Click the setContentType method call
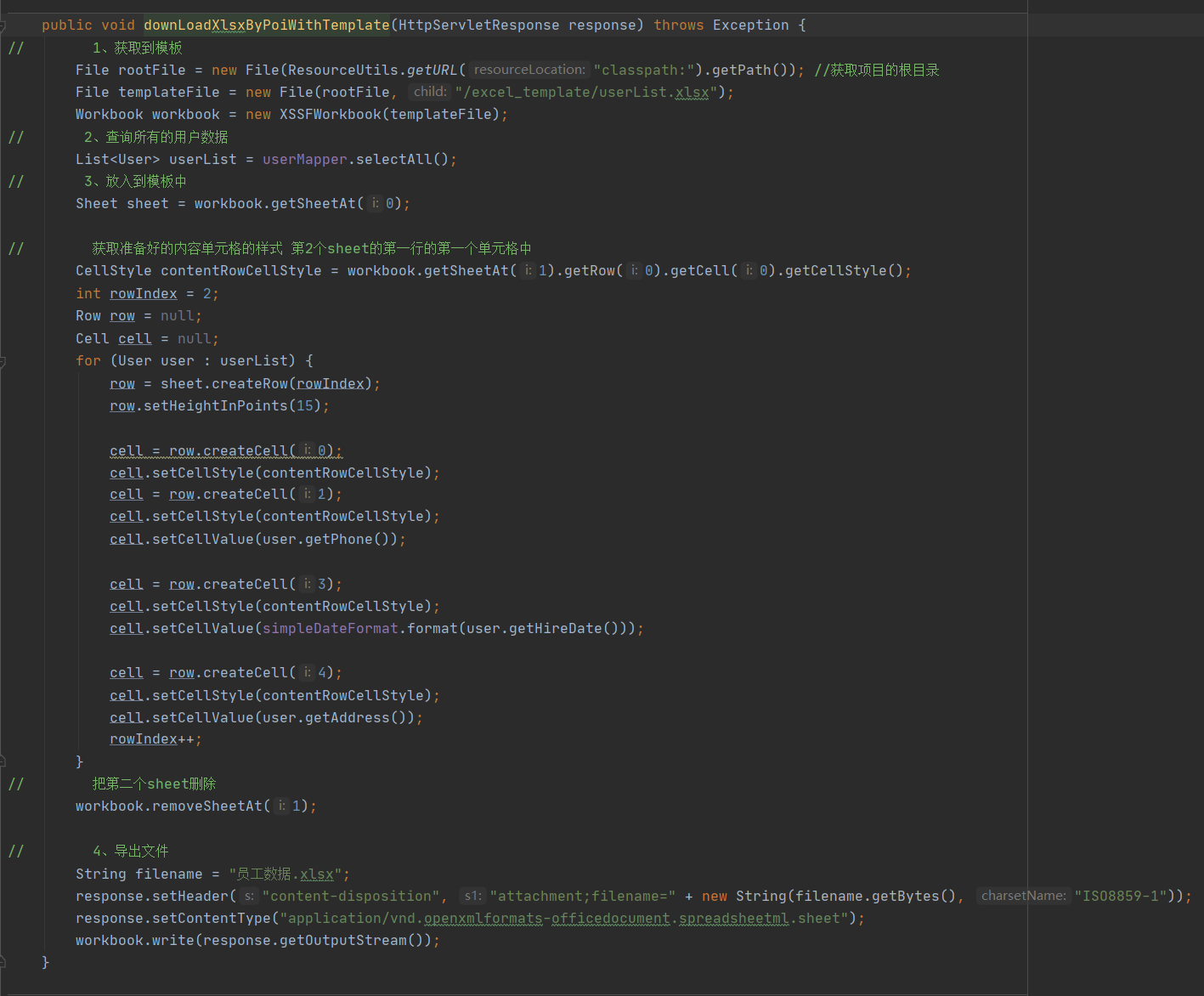Viewport: 1204px width, 996px height. [212, 918]
